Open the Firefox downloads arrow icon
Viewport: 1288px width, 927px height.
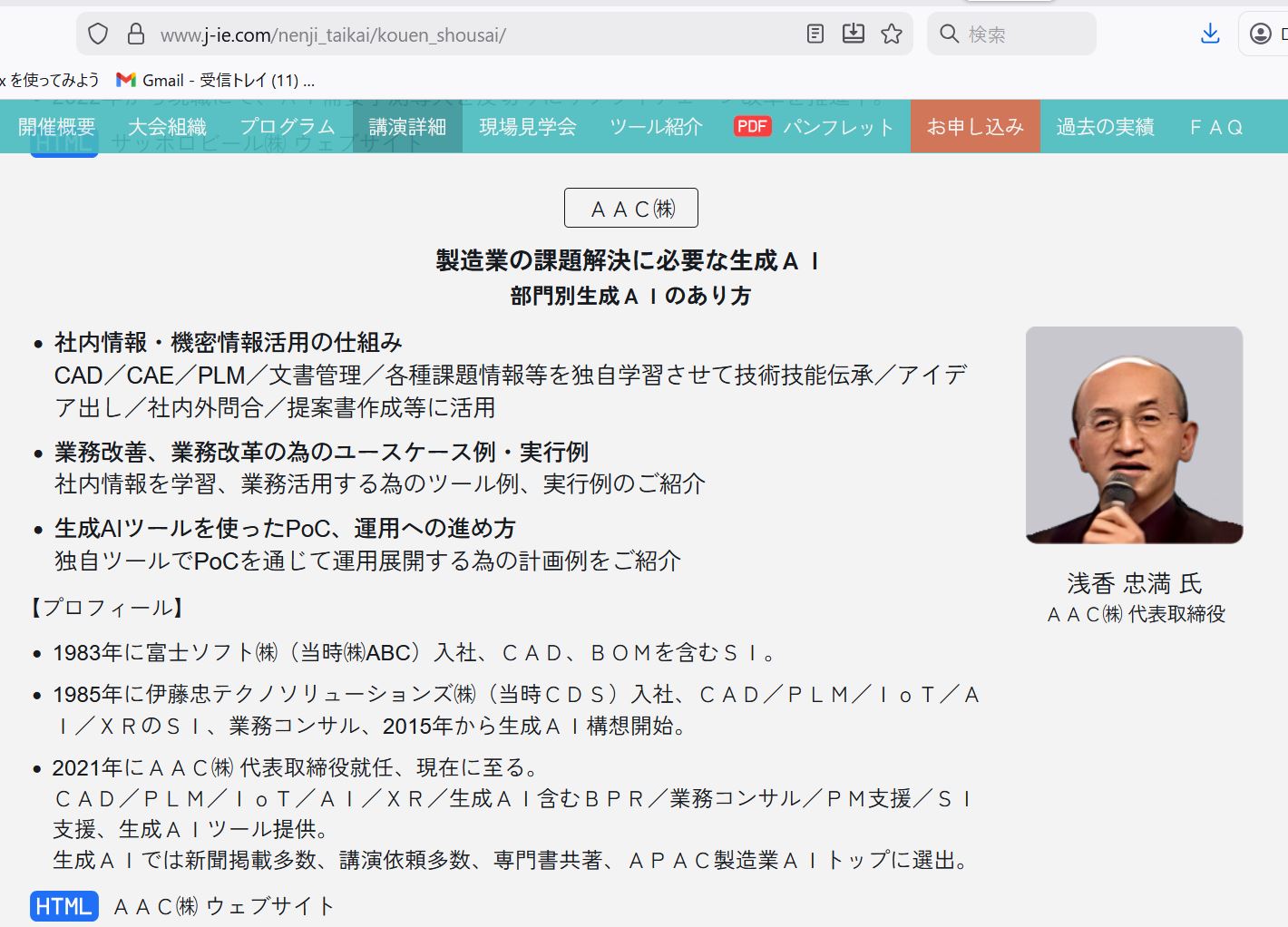point(1209,34)
